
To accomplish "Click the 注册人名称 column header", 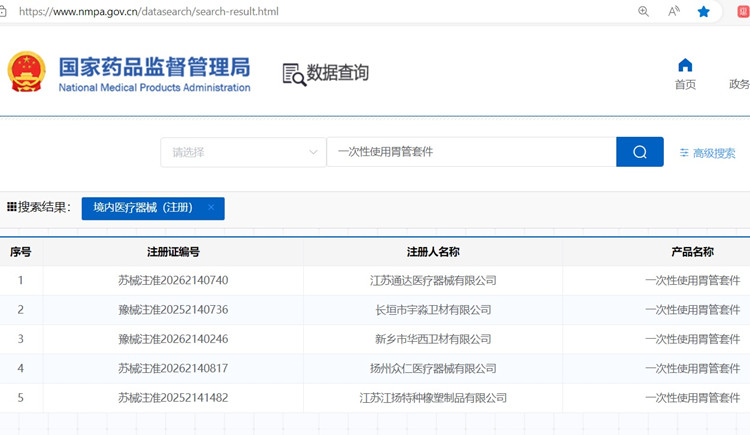I will [x=433, y=252].
